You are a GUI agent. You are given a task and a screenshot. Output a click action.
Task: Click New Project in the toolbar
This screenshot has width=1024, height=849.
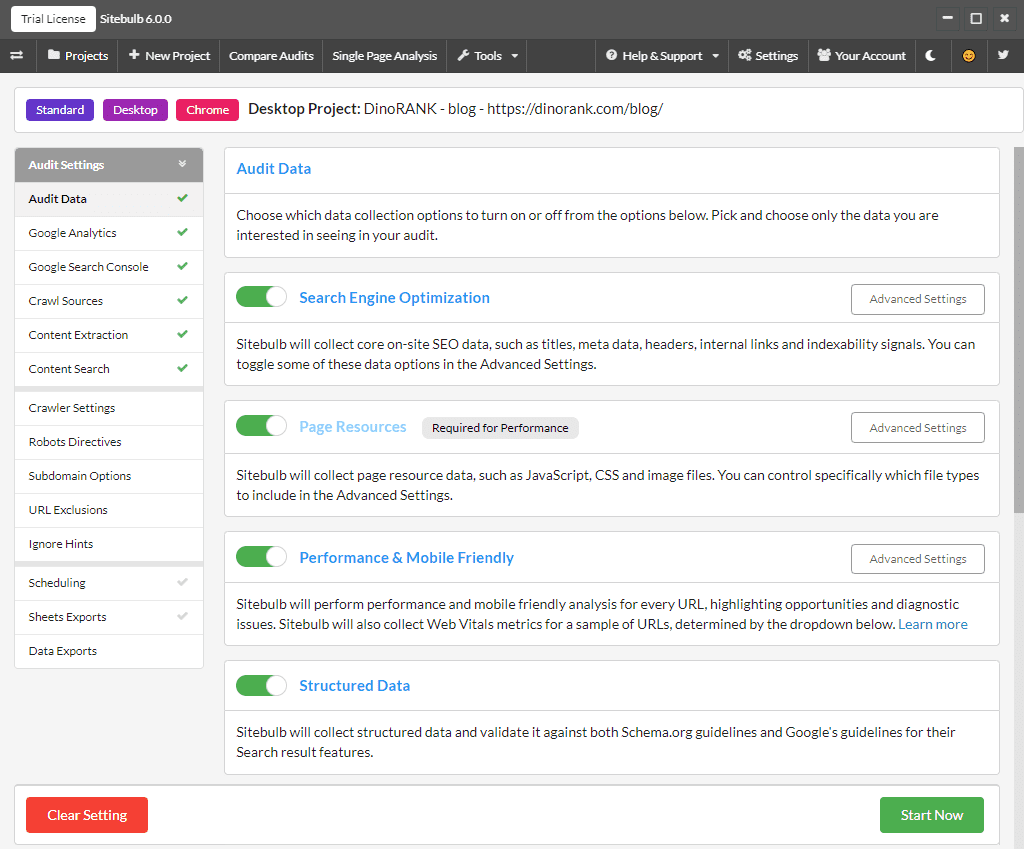click(x=169, y=56)
